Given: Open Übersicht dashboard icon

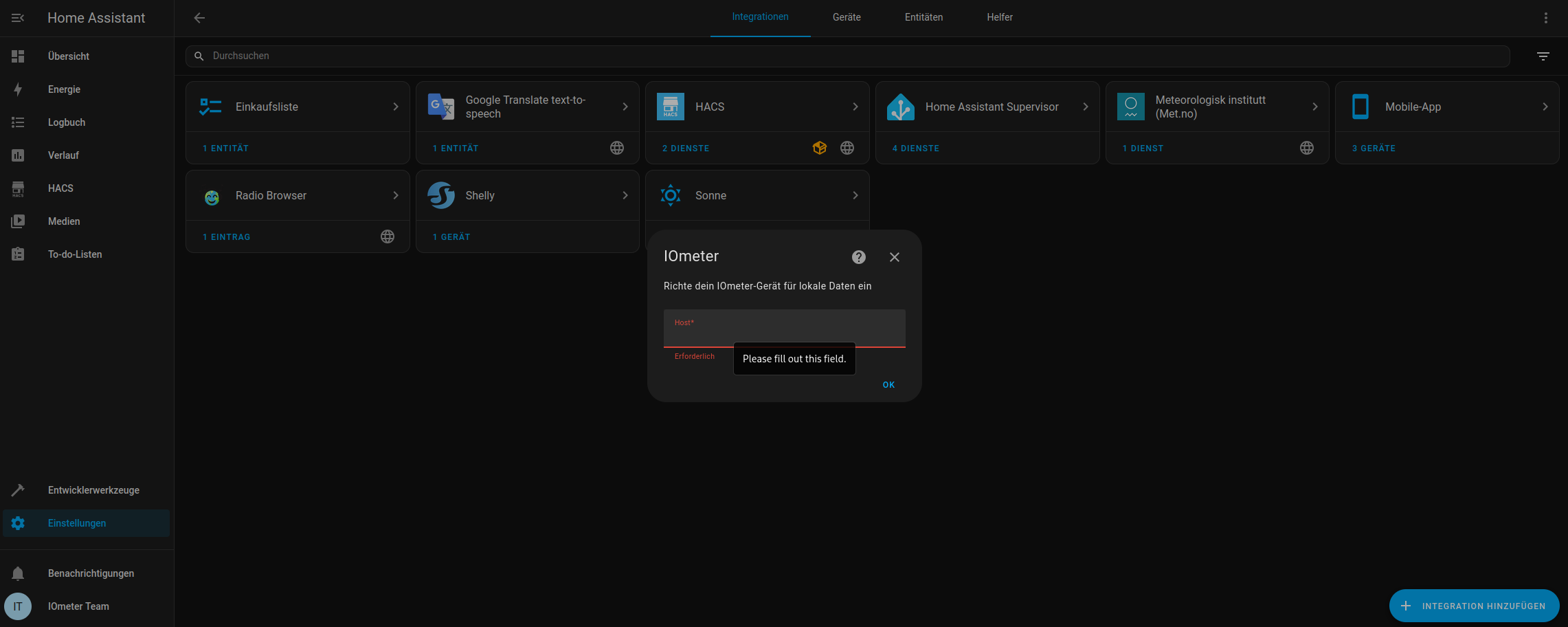Looking at the screenshot, I should pyautogui.click(x=18, y=56).
